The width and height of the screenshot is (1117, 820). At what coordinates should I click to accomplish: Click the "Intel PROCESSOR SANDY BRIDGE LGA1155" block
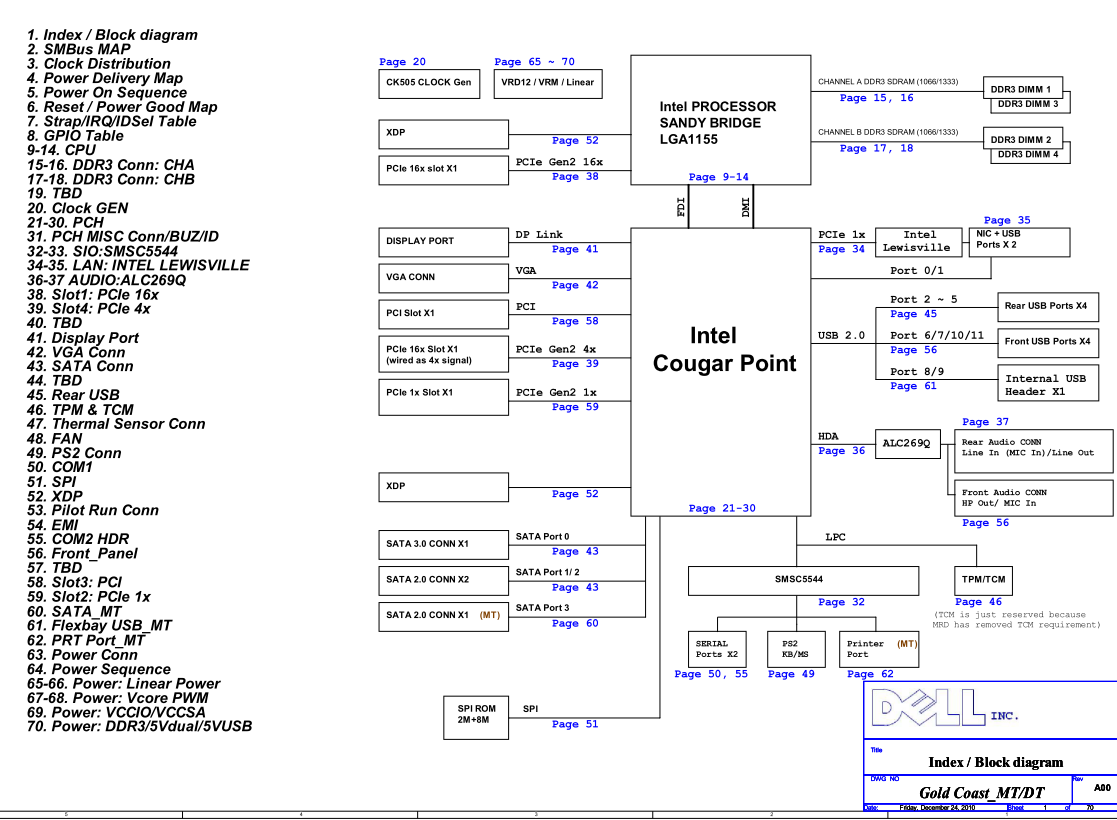coord(721,120)
